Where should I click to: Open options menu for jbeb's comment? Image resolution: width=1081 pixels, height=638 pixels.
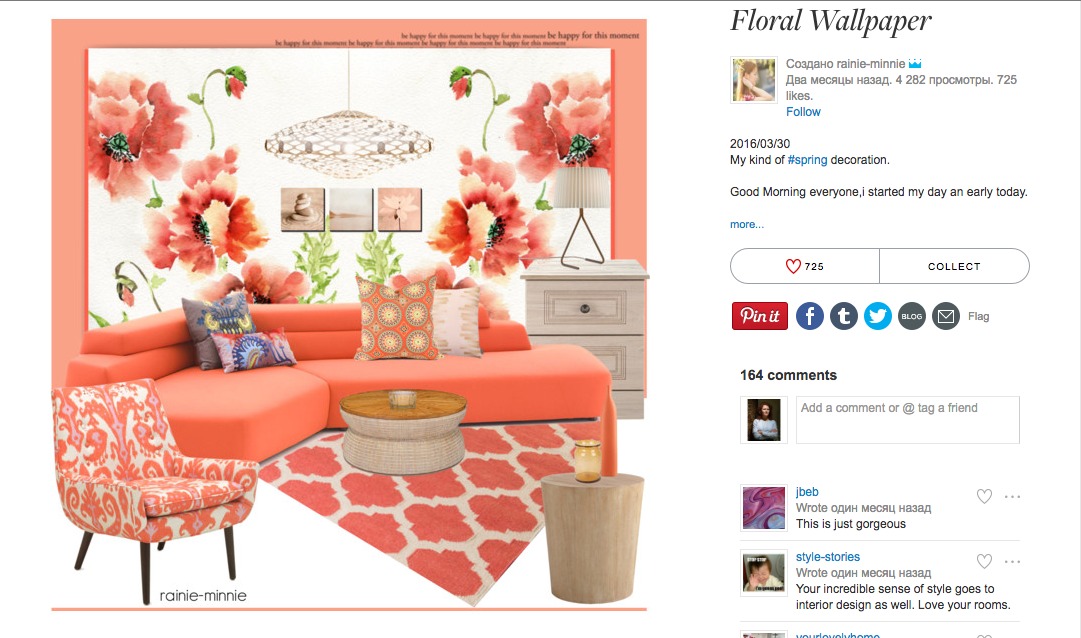[1012, 496]
